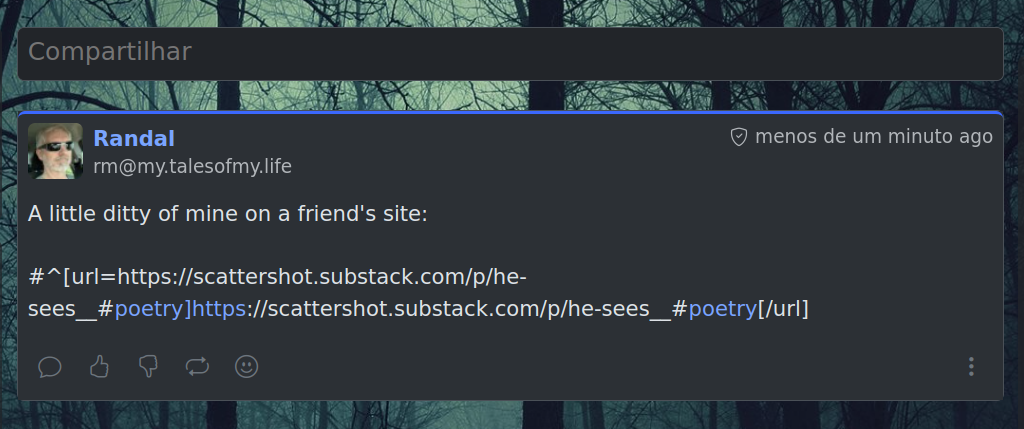Focus the Compartilhar share field
The height and width of the screenshot is (429, 1024).
(x=510, y=54)
